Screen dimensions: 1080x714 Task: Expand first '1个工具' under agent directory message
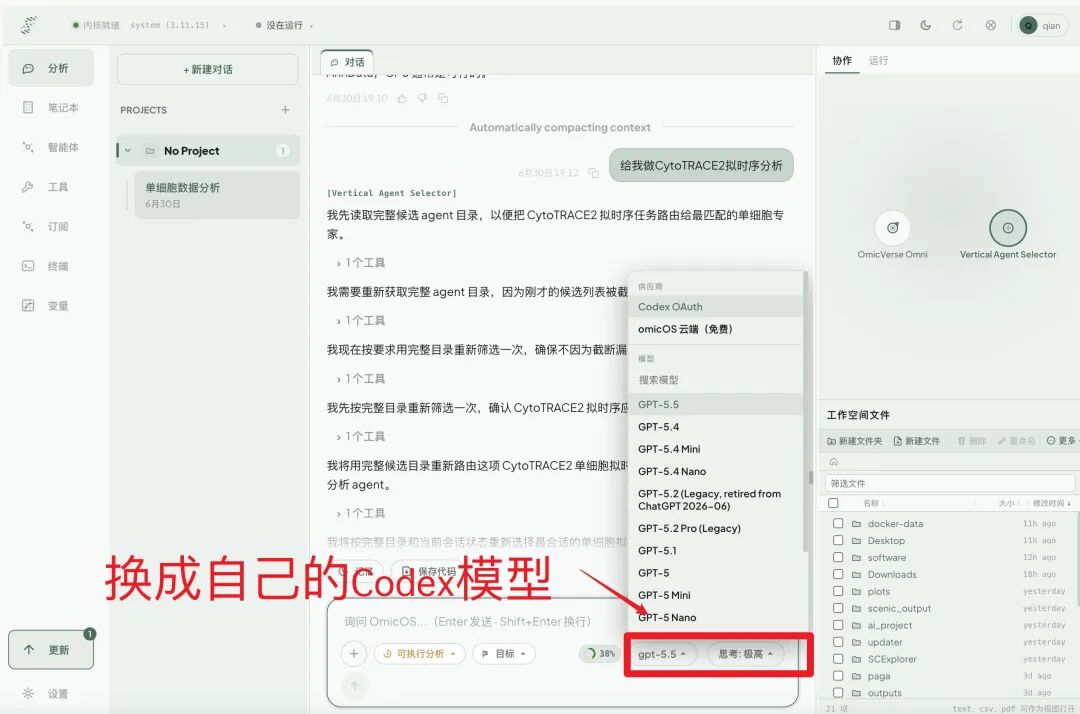(361, 262)
